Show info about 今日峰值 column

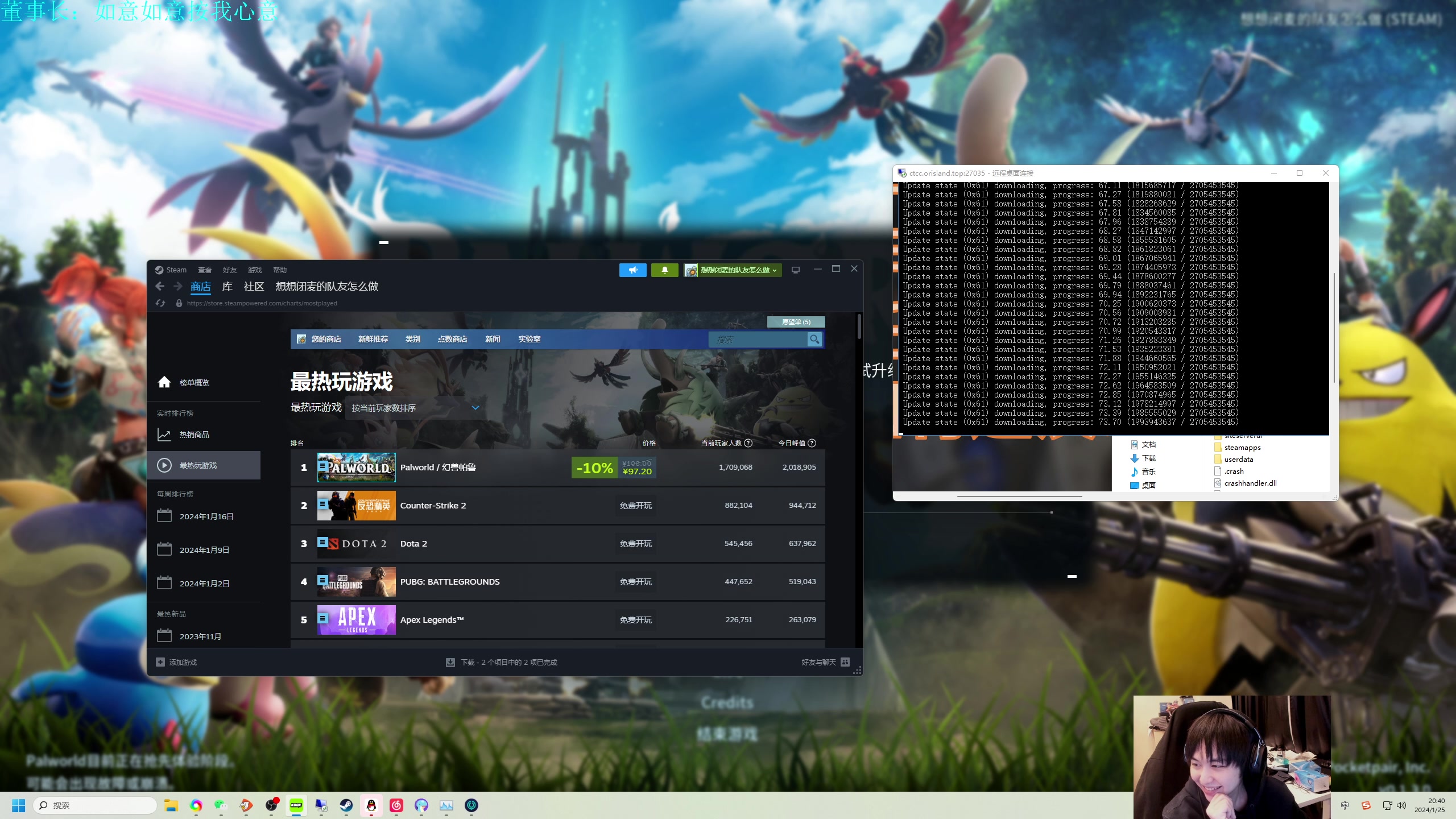coord(812,443)
